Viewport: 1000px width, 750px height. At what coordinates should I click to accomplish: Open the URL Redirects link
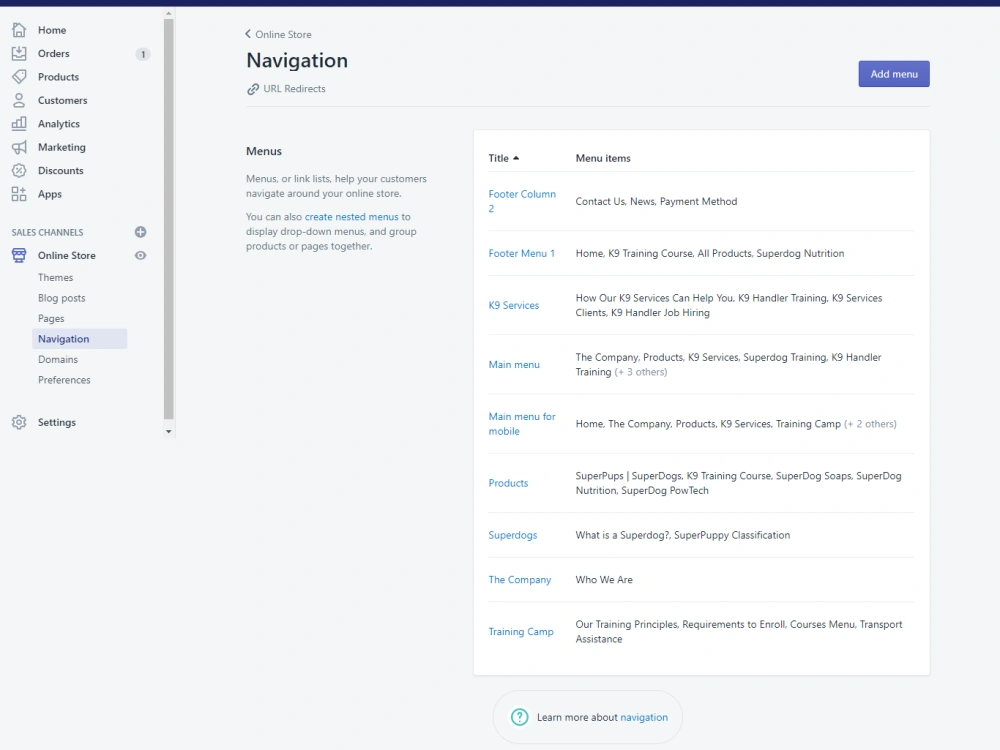click(294, 89)
